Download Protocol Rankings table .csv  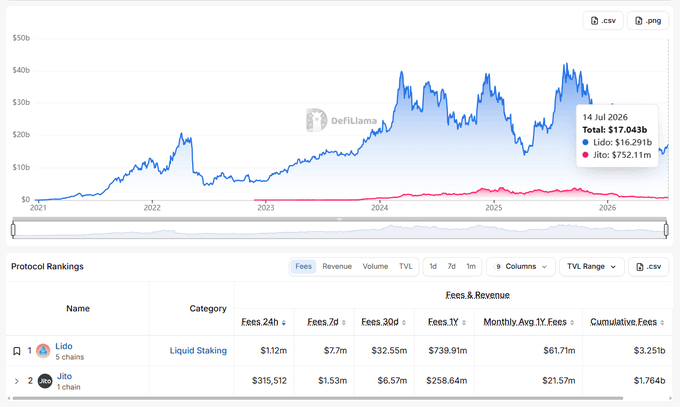click(648, 266)
